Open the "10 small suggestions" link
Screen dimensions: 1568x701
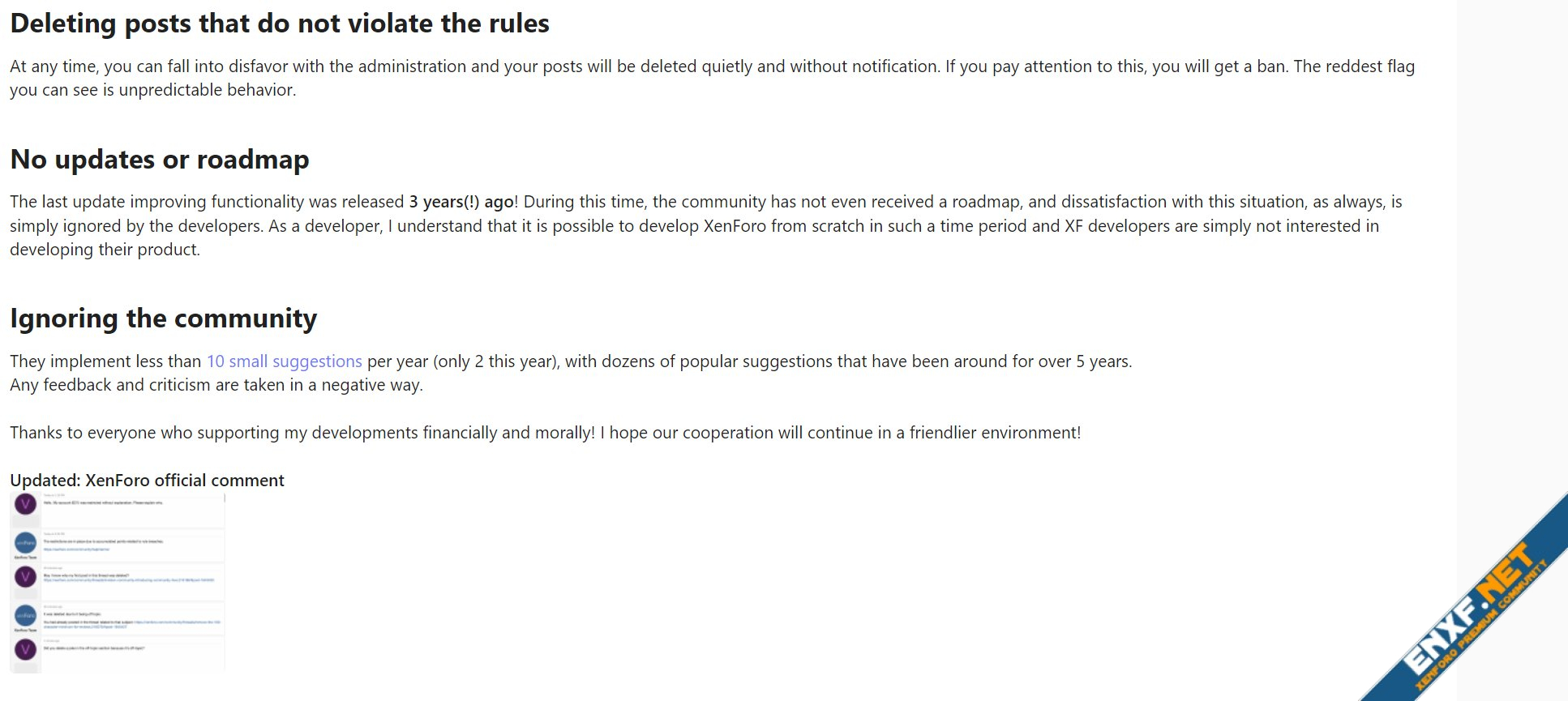pyautogui.click(x=284, y=361)
